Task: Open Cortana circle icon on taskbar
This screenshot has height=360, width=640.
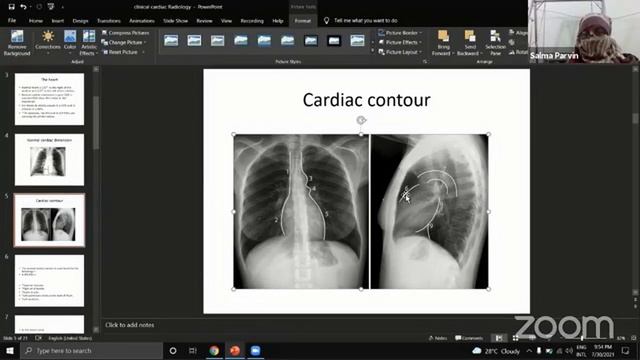Action: point(173,351)
